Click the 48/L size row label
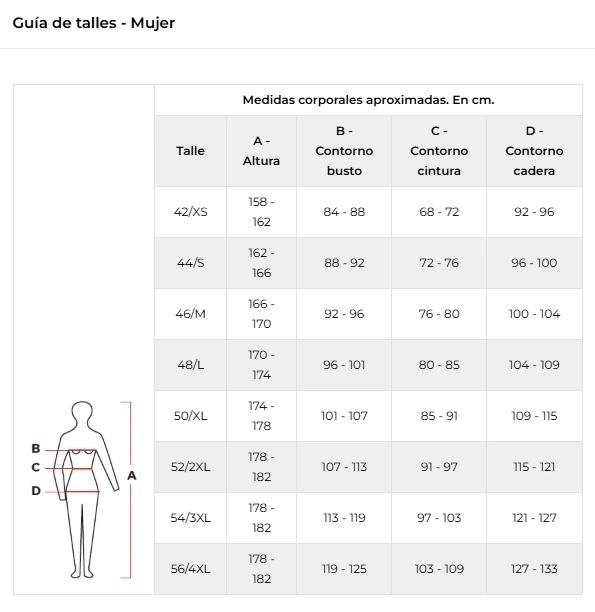Image resolution: width=595 pixels, height=612 pixels. [x=191, y=365]
